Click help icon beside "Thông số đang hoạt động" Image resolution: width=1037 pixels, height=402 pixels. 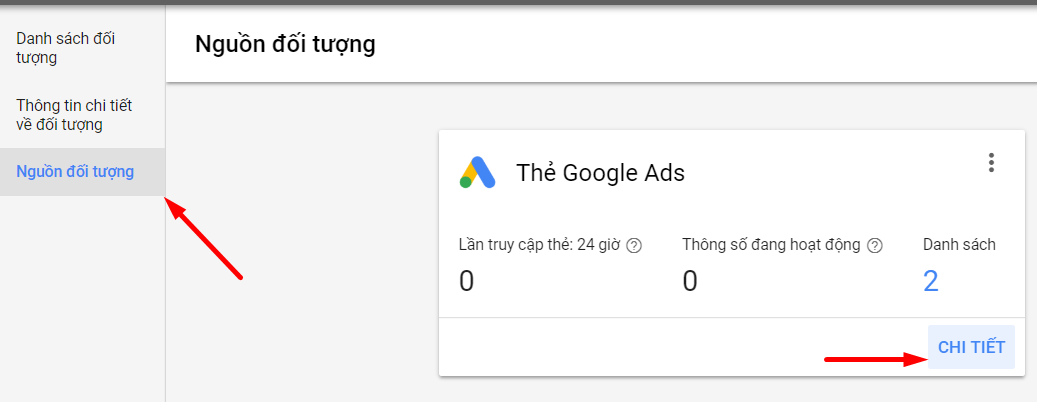876,245
